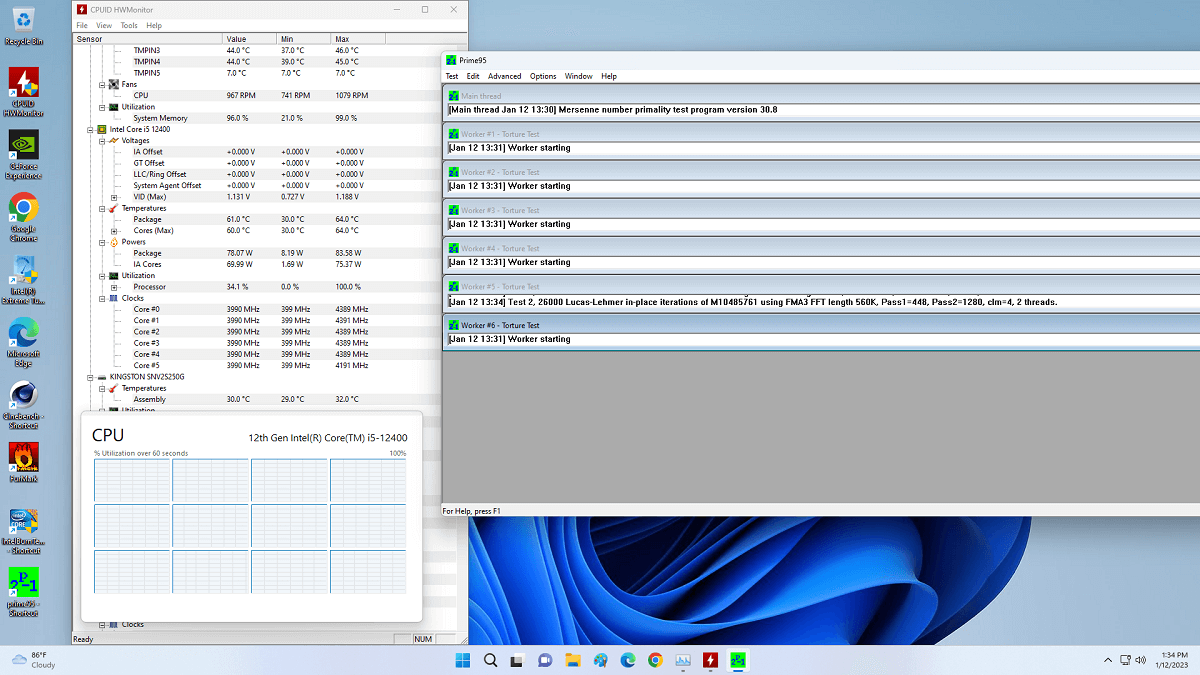
Task: Collapse the Clocks node under Intel Core i5
Action: pyautogui.click(x=102, y=298)
